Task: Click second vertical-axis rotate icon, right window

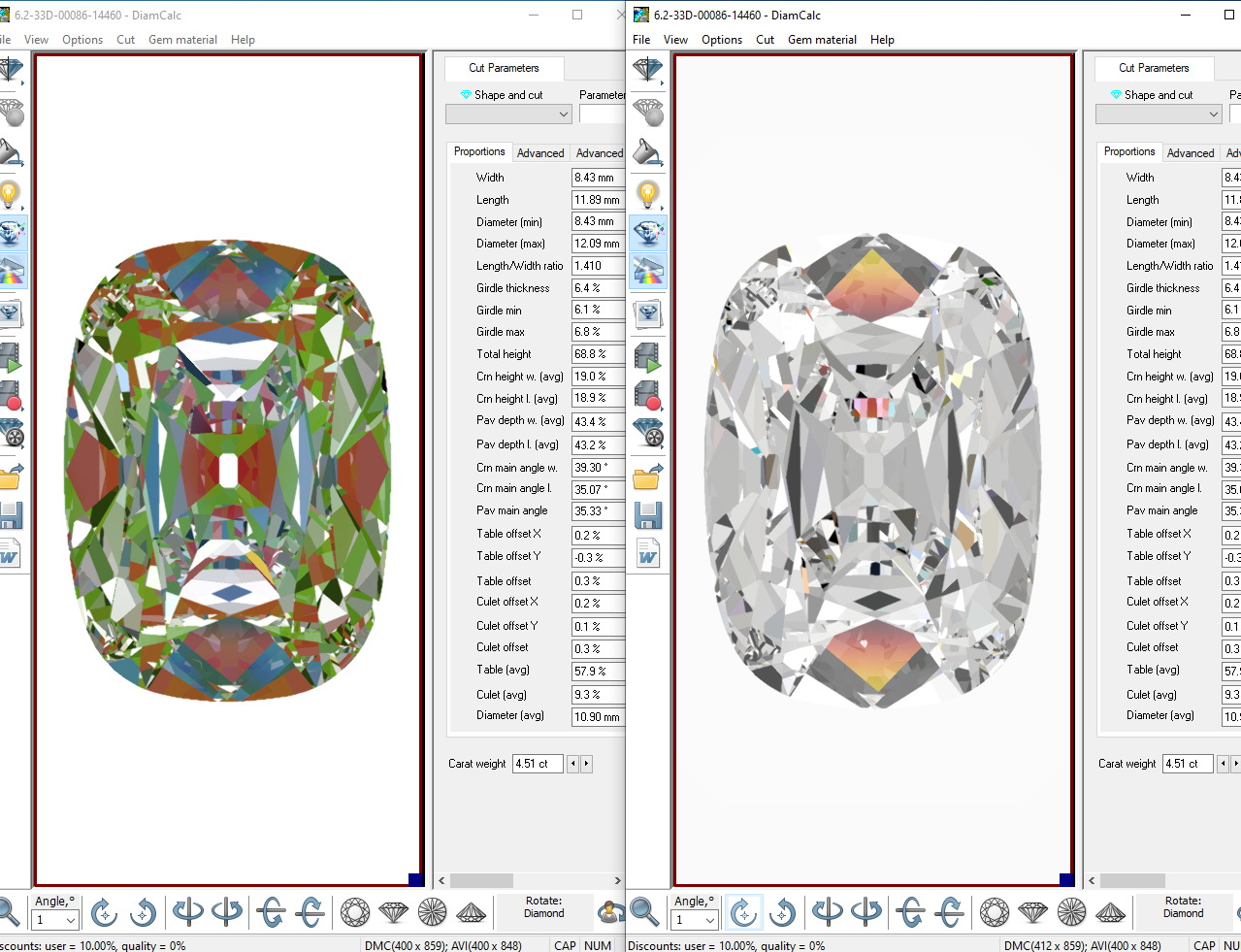Action: coord(865,912)
